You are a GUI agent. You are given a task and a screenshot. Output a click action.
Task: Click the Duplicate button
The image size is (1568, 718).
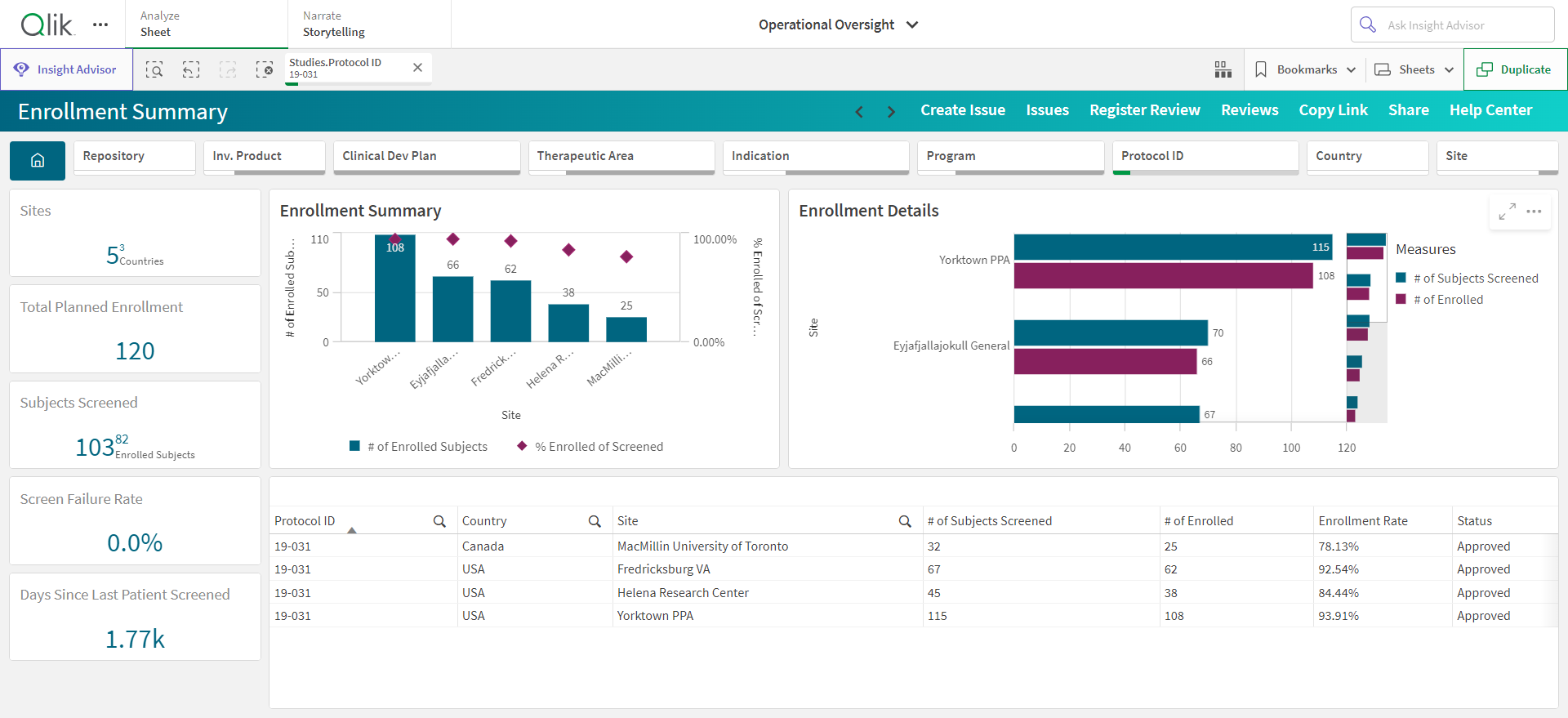(1515, 69)
